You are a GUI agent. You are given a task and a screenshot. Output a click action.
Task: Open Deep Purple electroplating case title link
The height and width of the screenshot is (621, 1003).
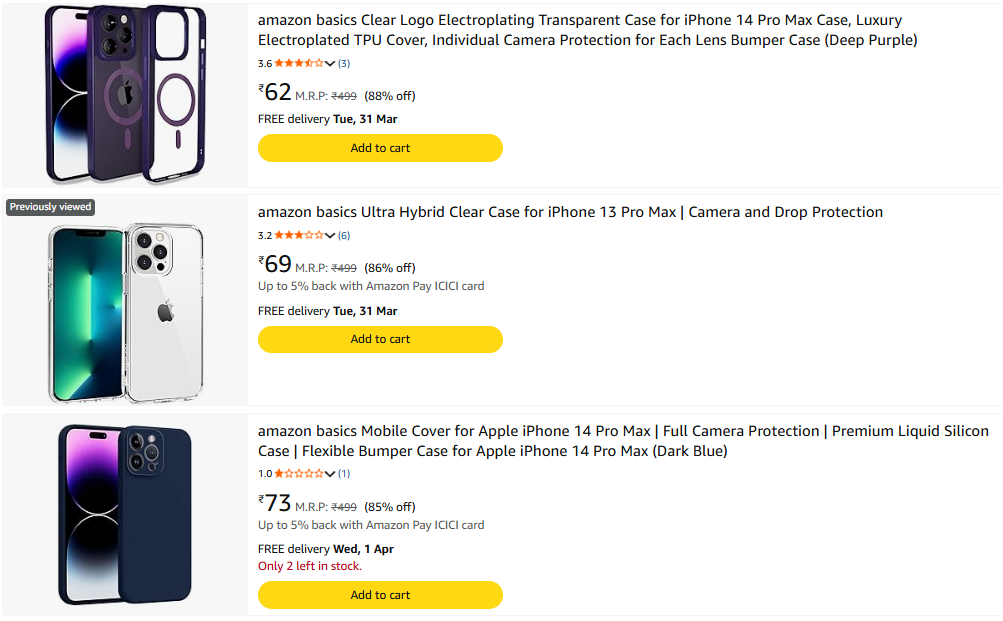tap(587, 30)
